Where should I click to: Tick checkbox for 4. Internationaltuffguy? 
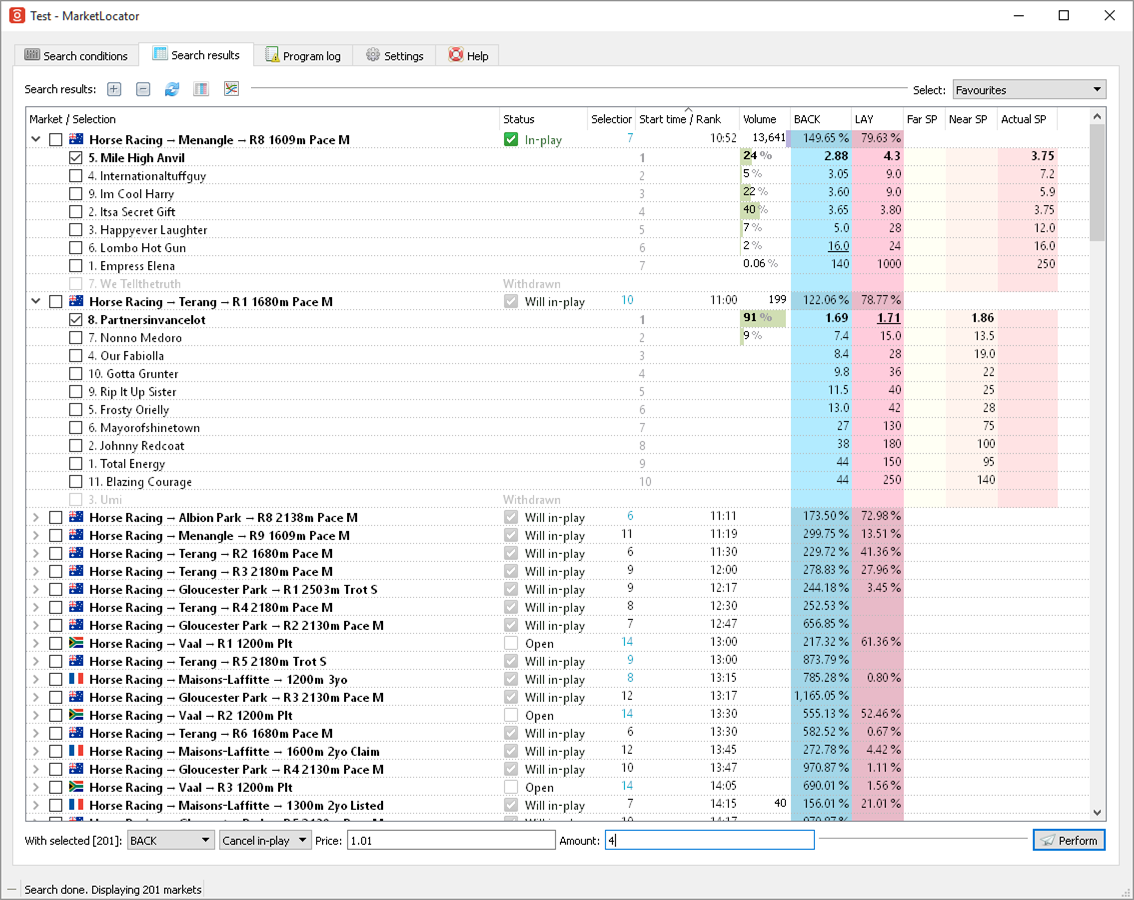(x=75, y=175)
